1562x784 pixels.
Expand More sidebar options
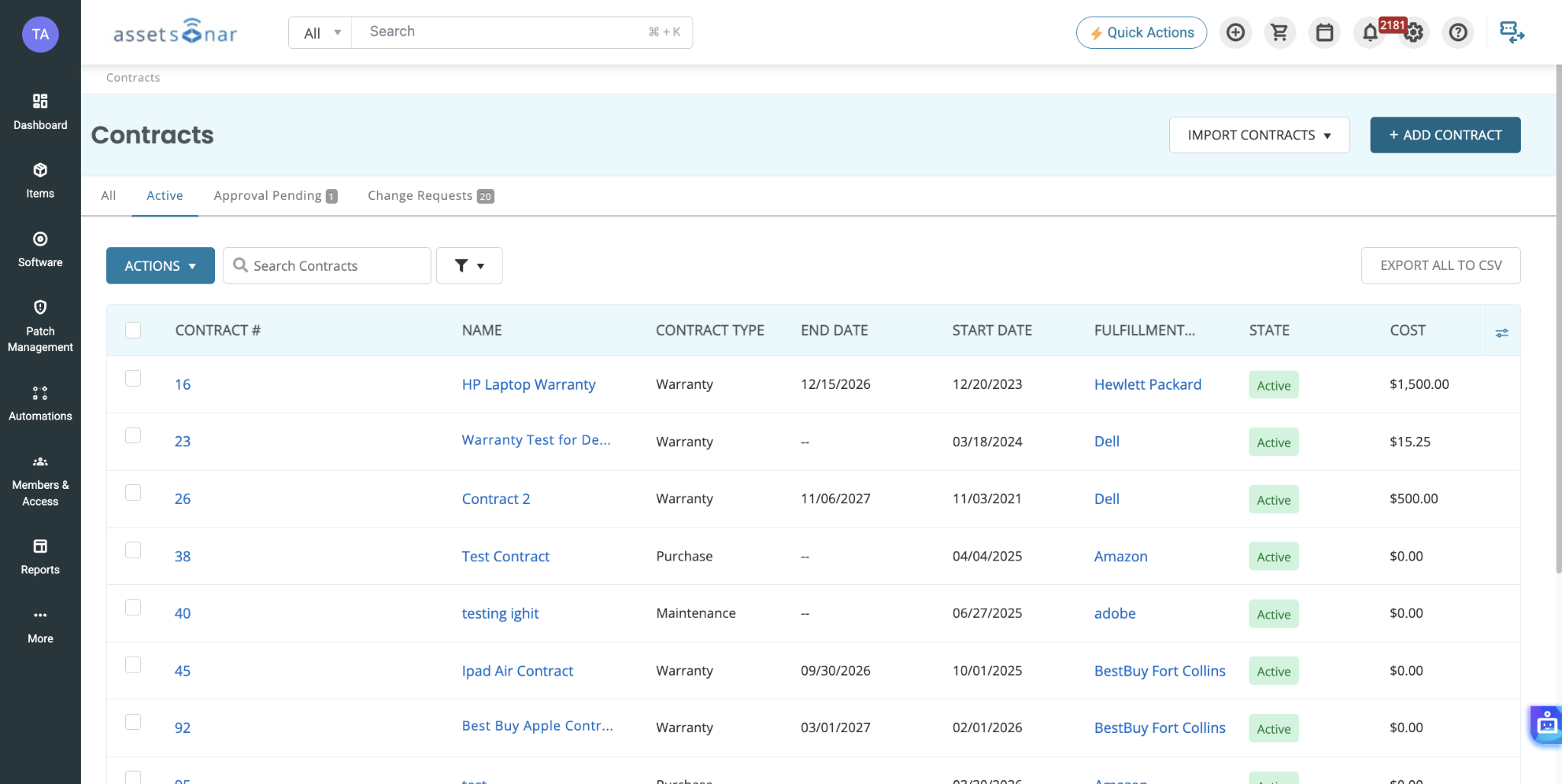(40, 626)
